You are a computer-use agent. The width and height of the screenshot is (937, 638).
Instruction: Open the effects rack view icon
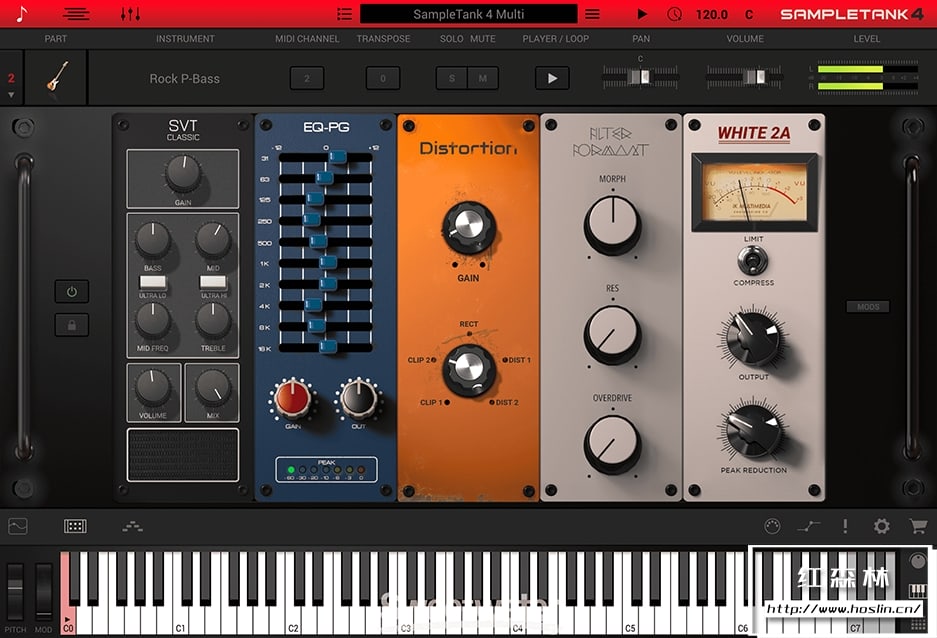click(75, 526)
